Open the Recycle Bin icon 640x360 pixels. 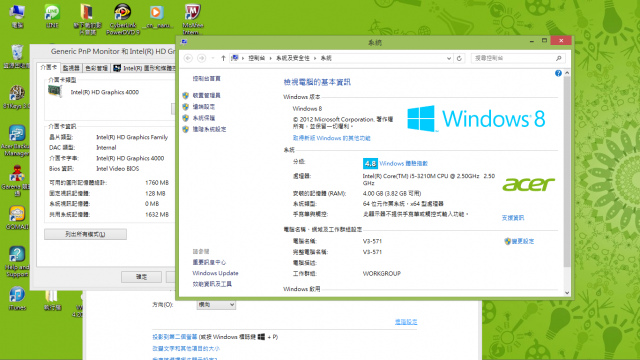[x=17, y=56]
